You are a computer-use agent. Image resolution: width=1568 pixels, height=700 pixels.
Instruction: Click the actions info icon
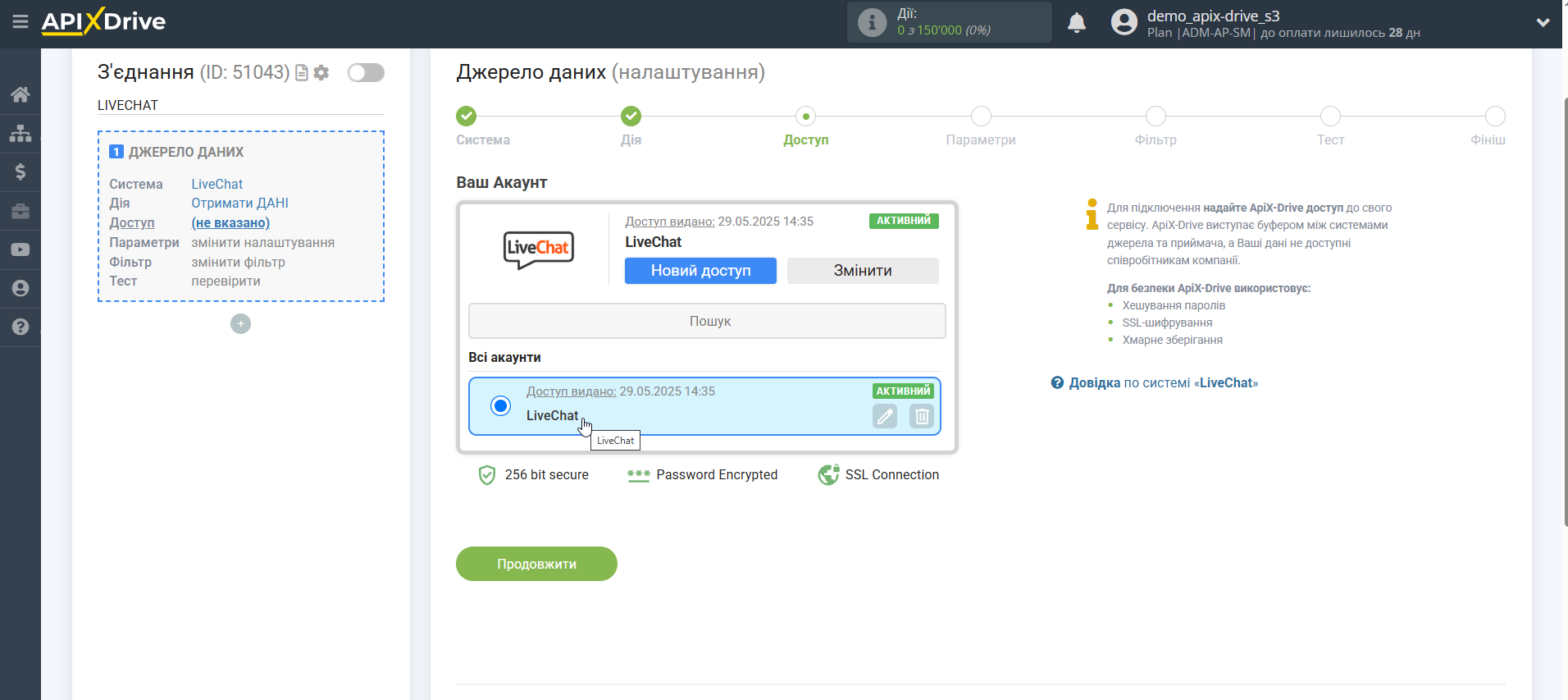click(x=872, y=22)
